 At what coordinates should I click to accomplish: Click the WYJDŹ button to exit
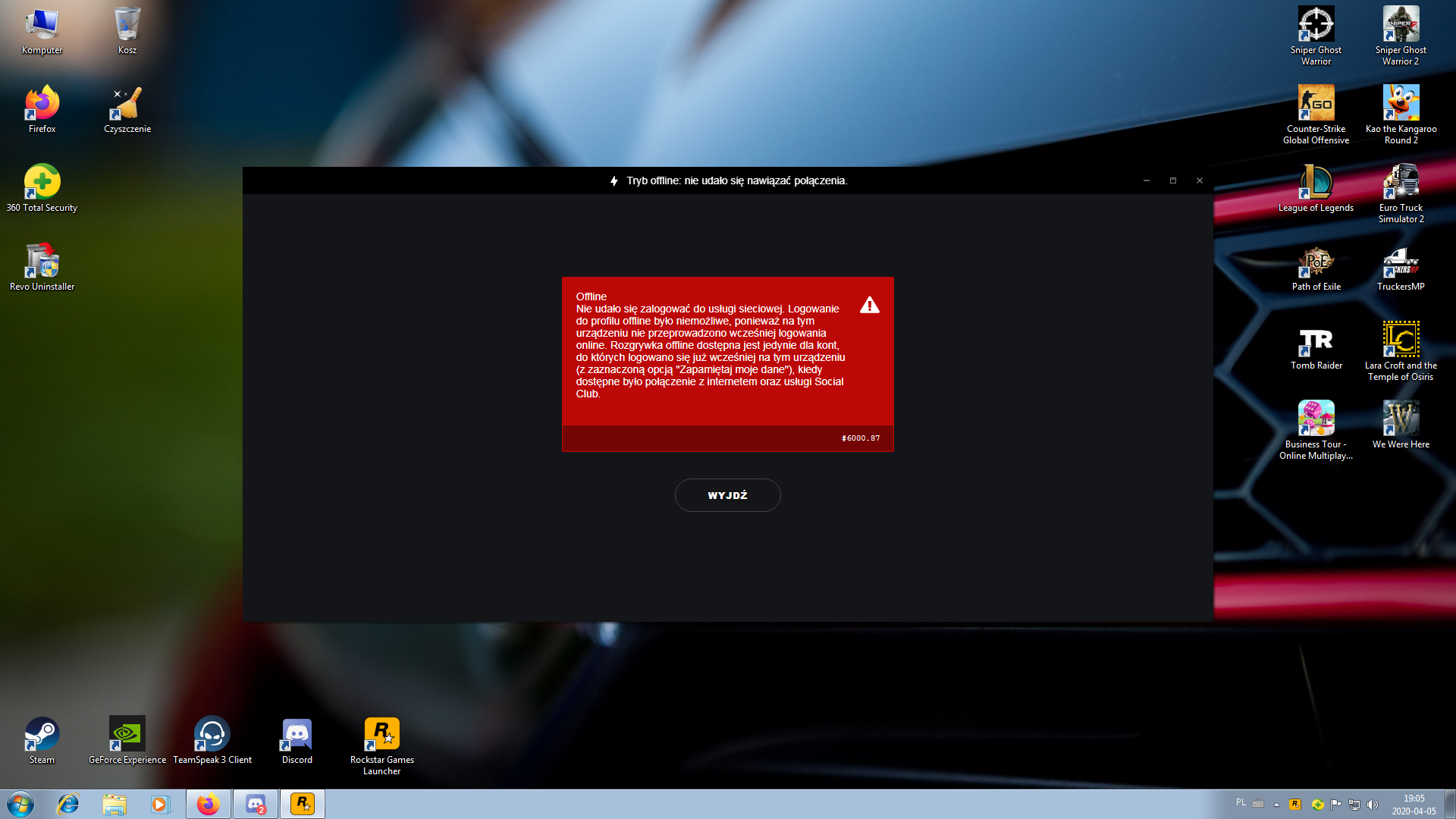728,495
